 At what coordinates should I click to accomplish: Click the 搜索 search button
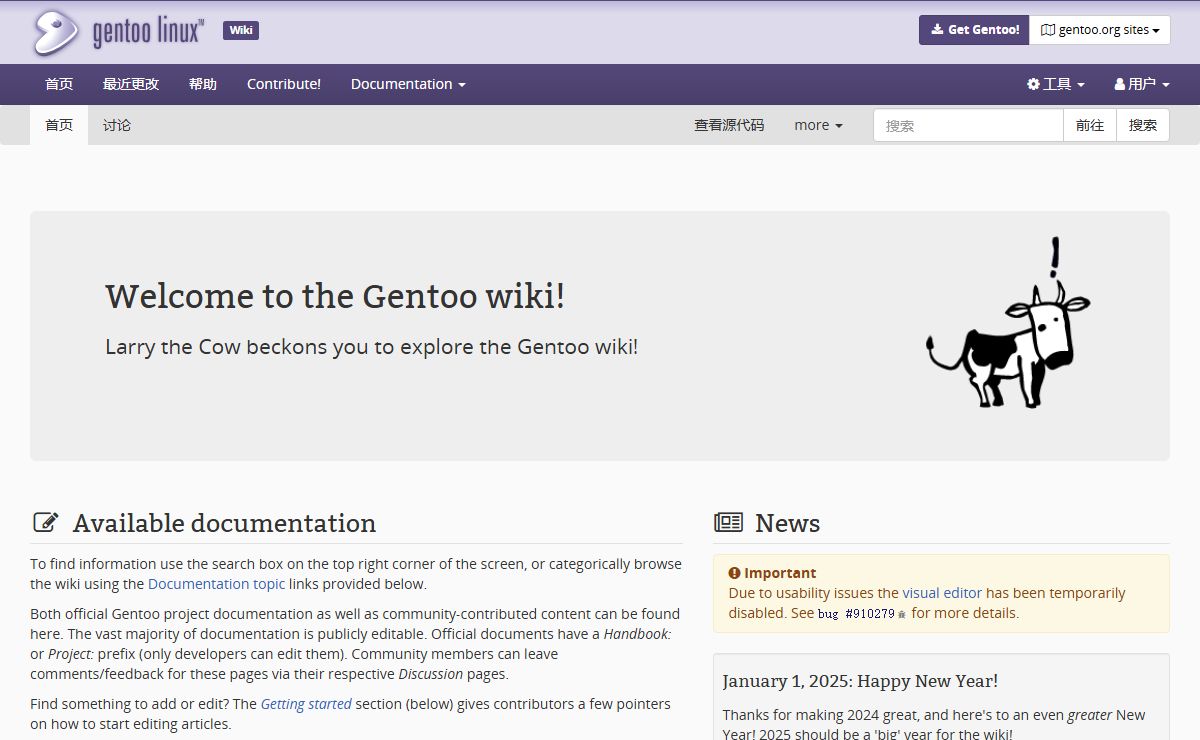pos(1143,125)
